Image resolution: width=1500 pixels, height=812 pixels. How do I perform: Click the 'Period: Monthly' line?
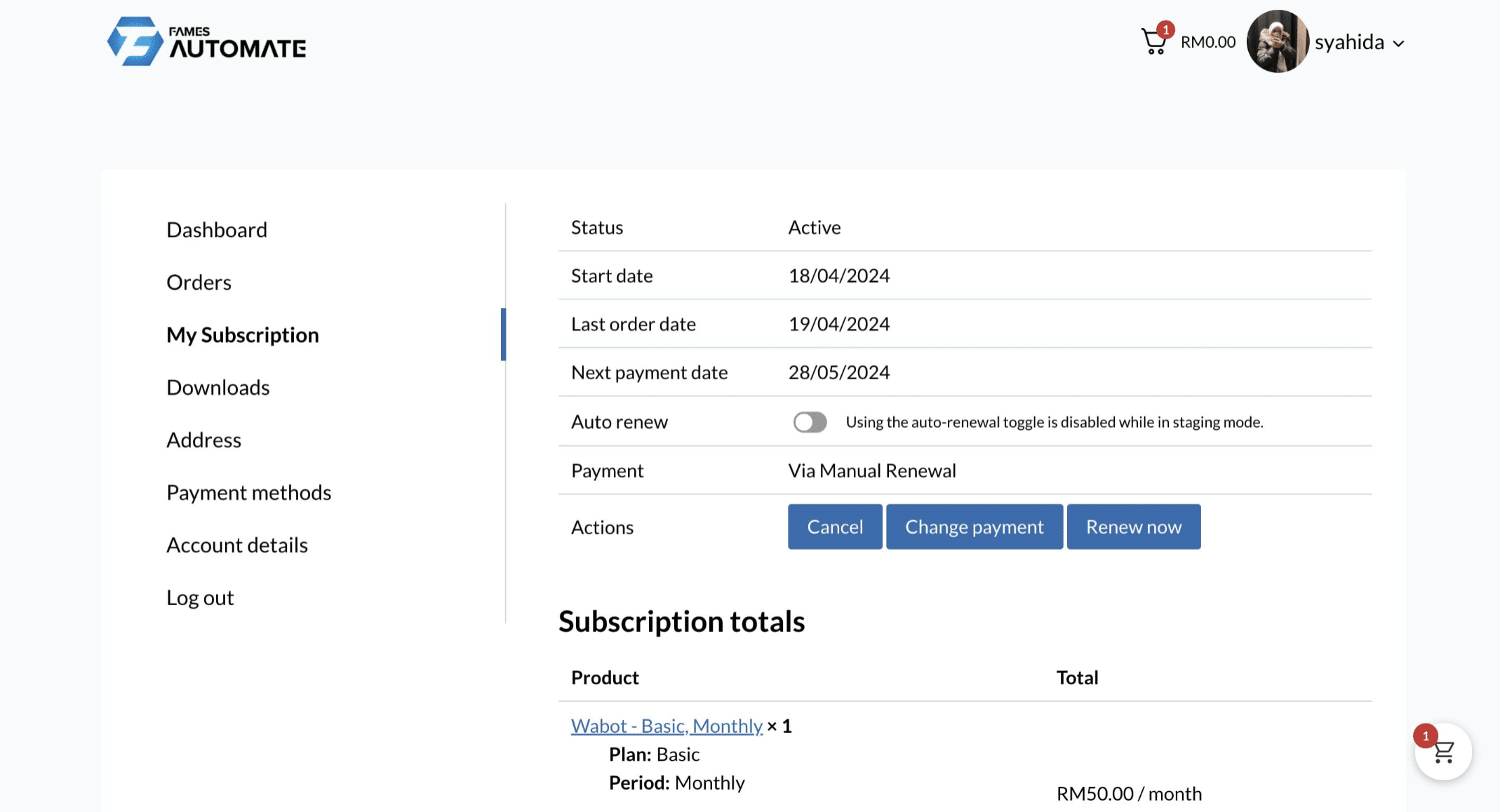[677, 783]
